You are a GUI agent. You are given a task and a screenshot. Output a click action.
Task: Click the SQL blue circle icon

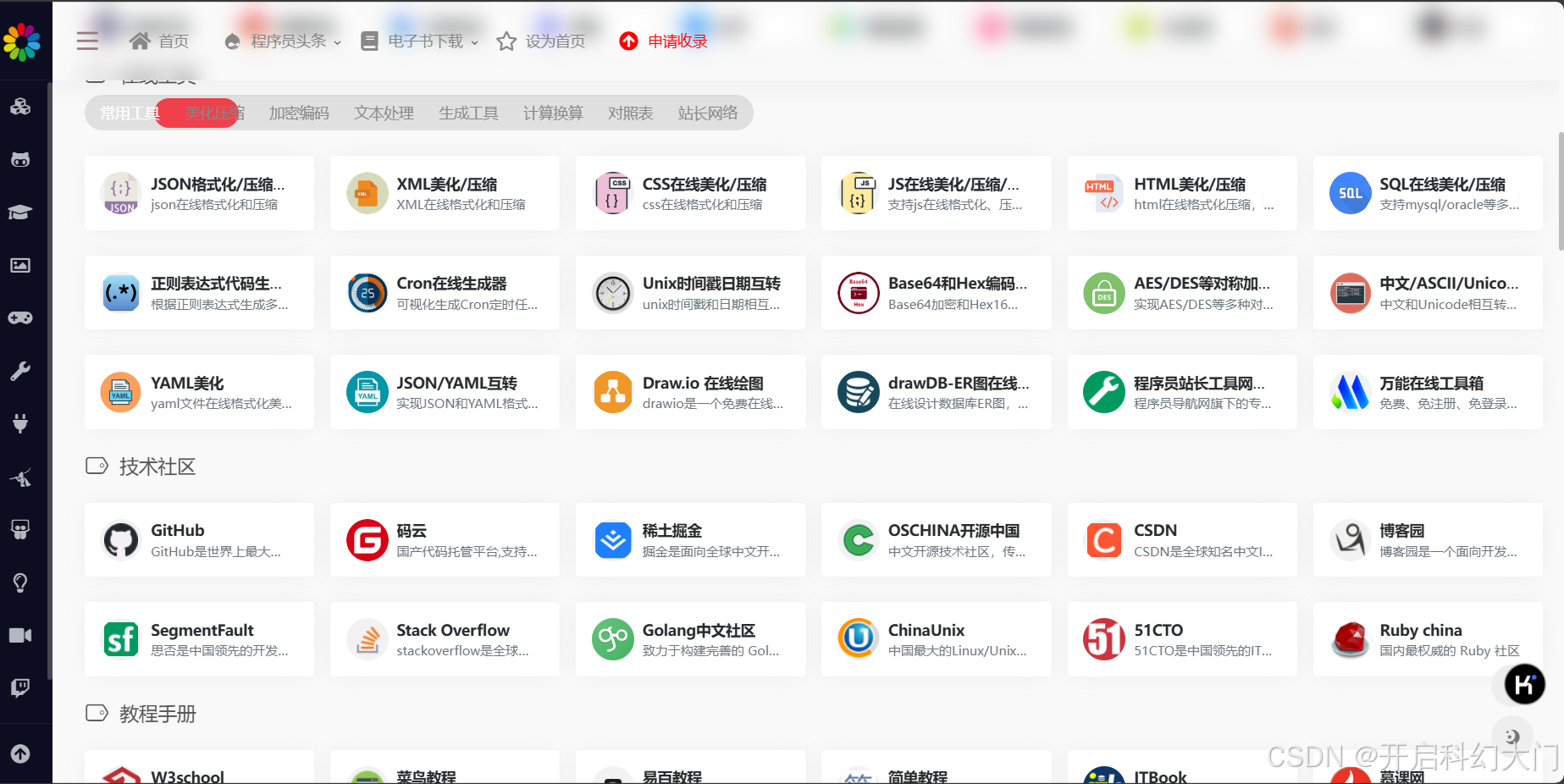(x=1351, y=193)
